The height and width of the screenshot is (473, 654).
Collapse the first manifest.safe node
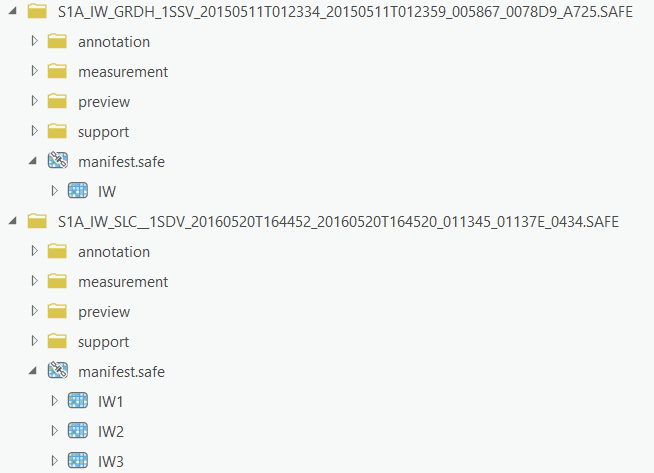tap(34, 161)
